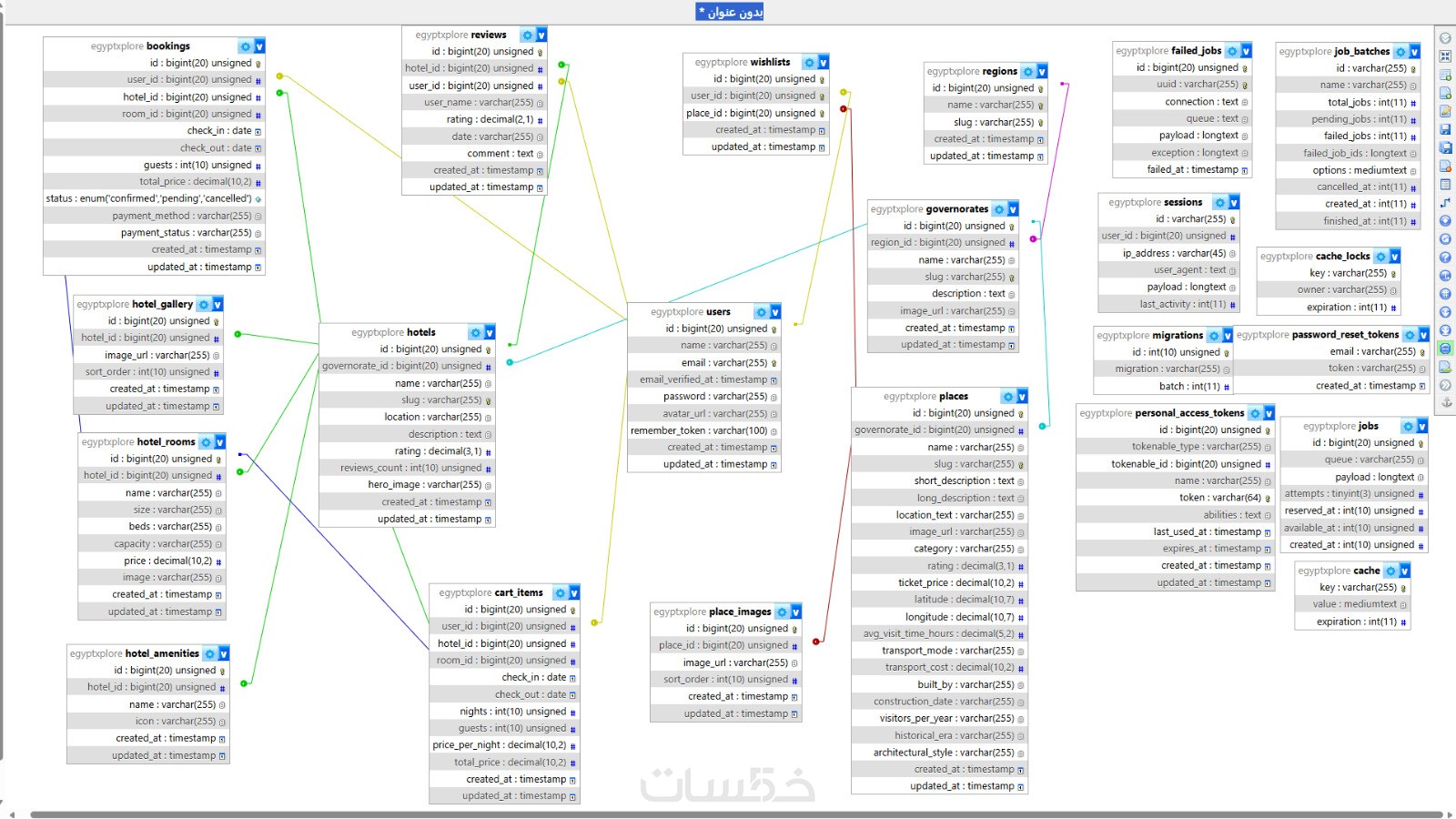Click the Move Menu double-chevron icon
1456x819 pixels.
tap(1445, 384)
